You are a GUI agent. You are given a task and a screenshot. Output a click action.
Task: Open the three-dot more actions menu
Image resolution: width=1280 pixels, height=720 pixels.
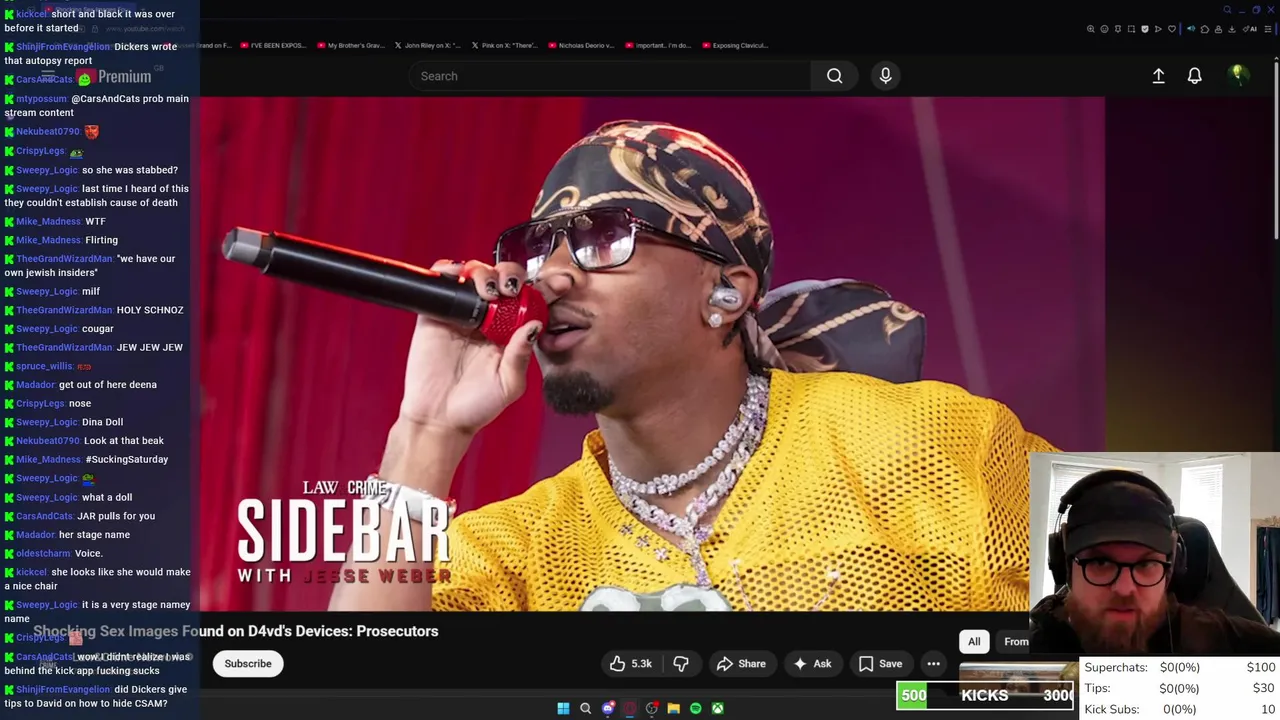pos(933,664)
